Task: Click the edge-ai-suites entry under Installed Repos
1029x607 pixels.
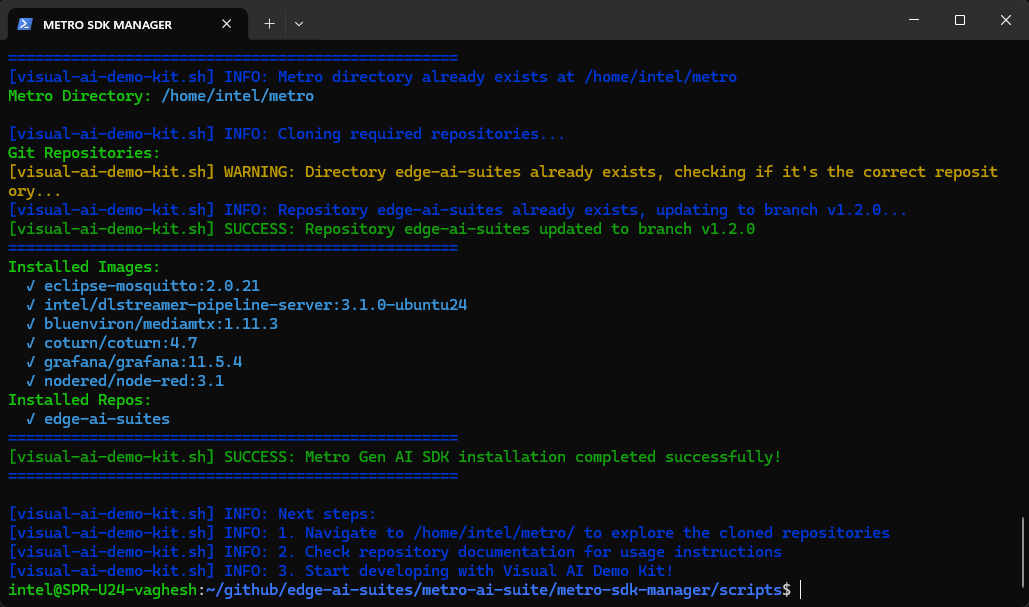Action: point(106,419)
